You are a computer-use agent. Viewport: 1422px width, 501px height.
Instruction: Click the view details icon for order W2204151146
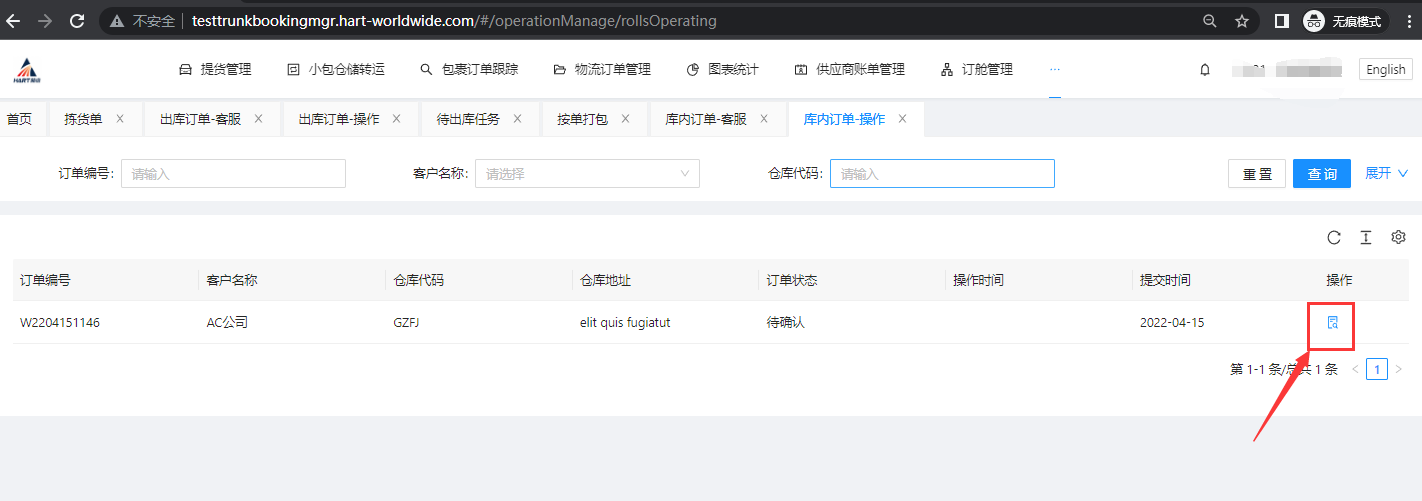tap(1332, 323)
